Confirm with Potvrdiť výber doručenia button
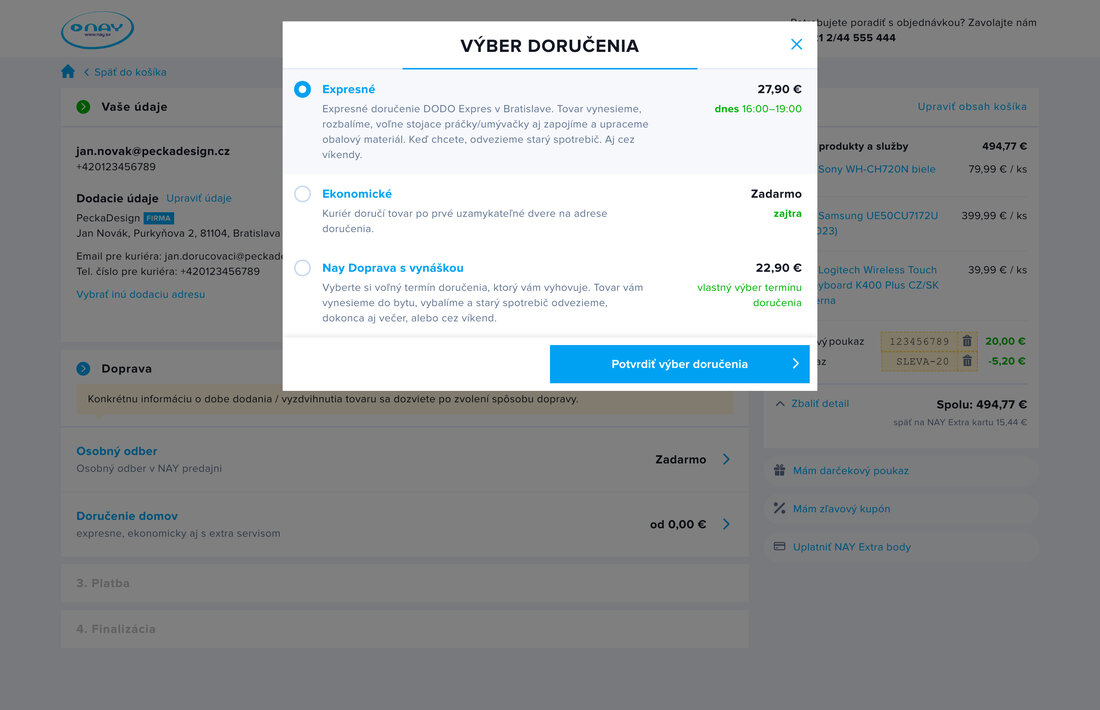Viewport: 1100px width, 710px height. click(x=679, y=364)
